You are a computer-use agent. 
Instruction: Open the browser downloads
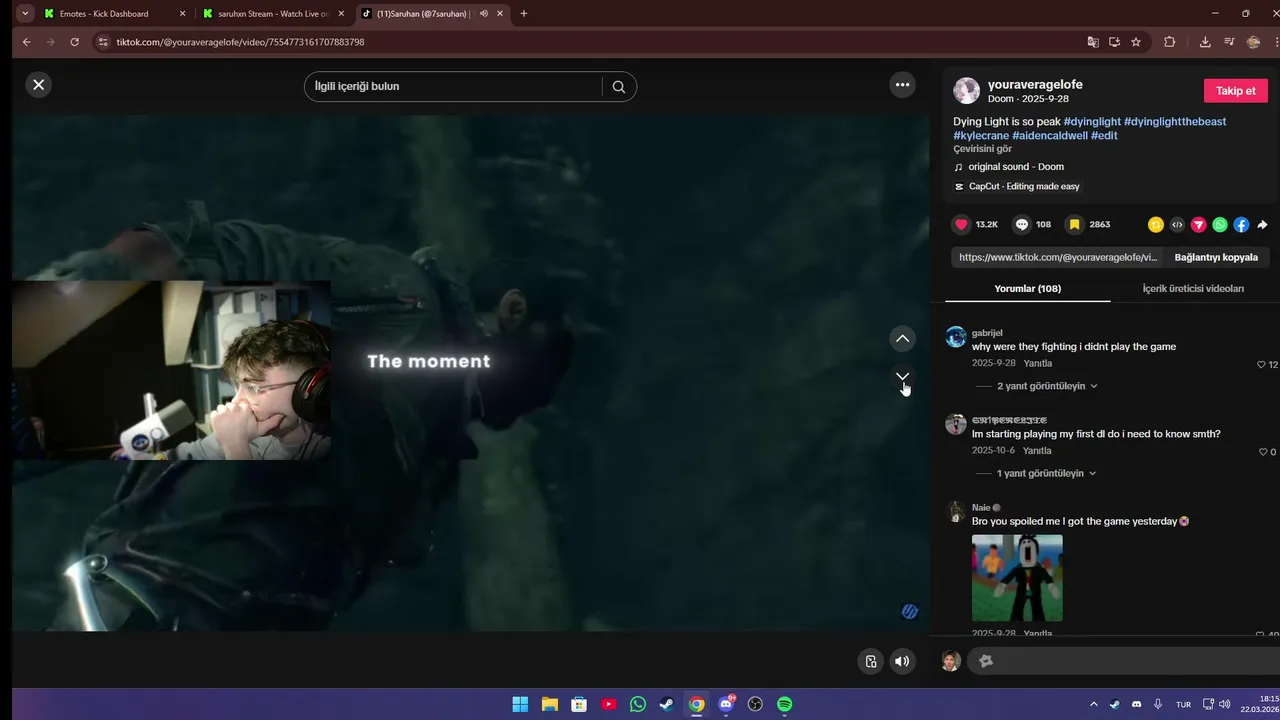tap(1205, 42)
